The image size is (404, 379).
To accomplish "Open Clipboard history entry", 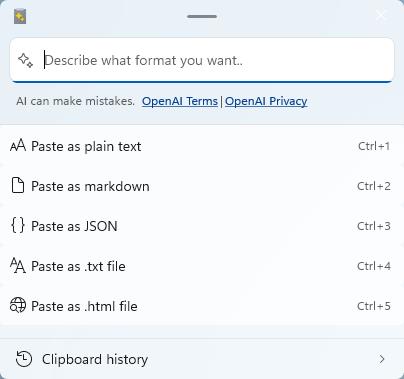I will coord(201,359).
